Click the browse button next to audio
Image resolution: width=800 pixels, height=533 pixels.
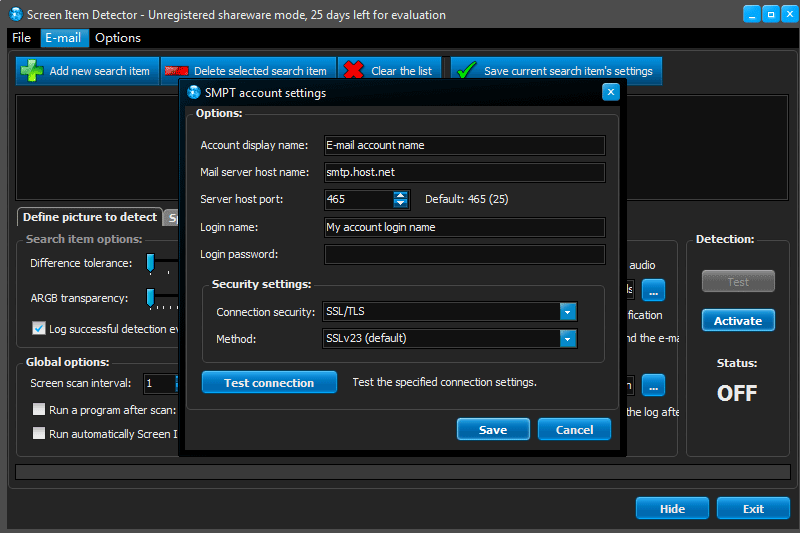coord(653,290)
